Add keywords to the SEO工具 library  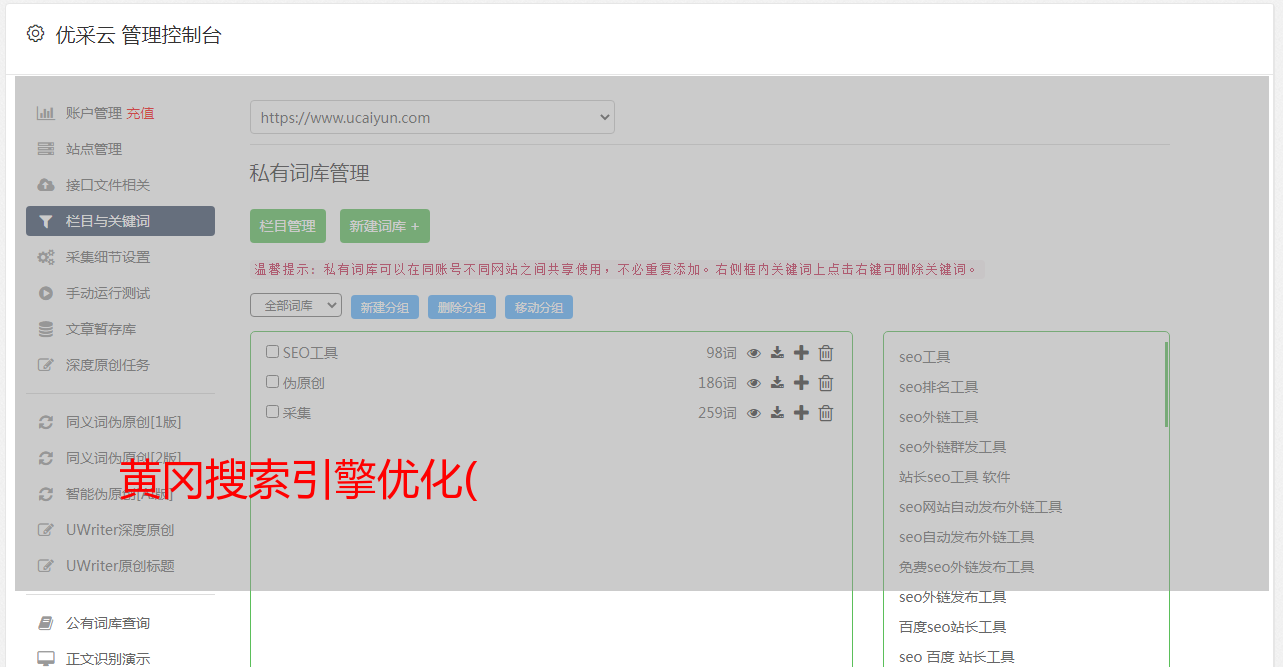801,353
